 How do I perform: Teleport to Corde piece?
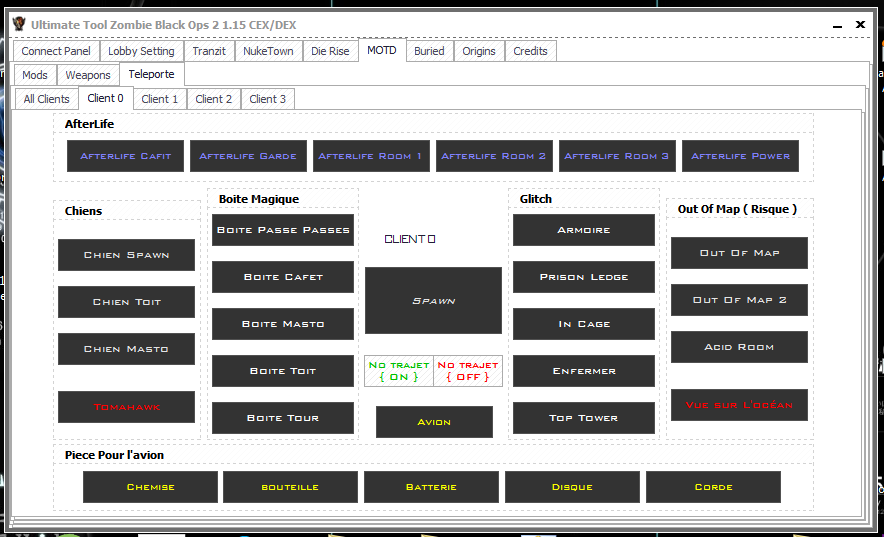click(713, 487)
